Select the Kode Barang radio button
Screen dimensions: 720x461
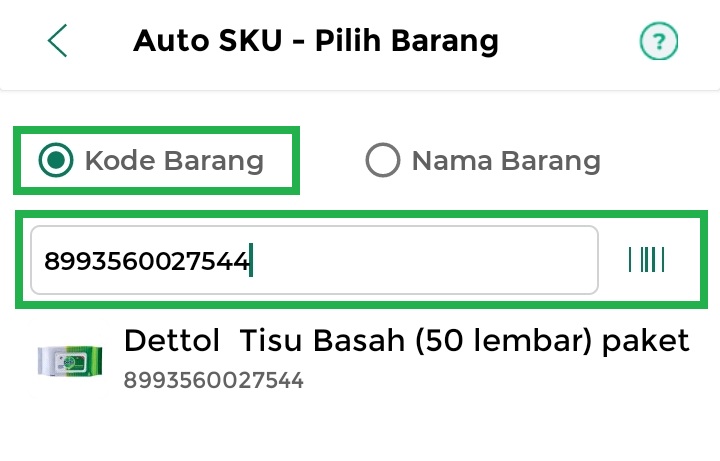(55, 160)
